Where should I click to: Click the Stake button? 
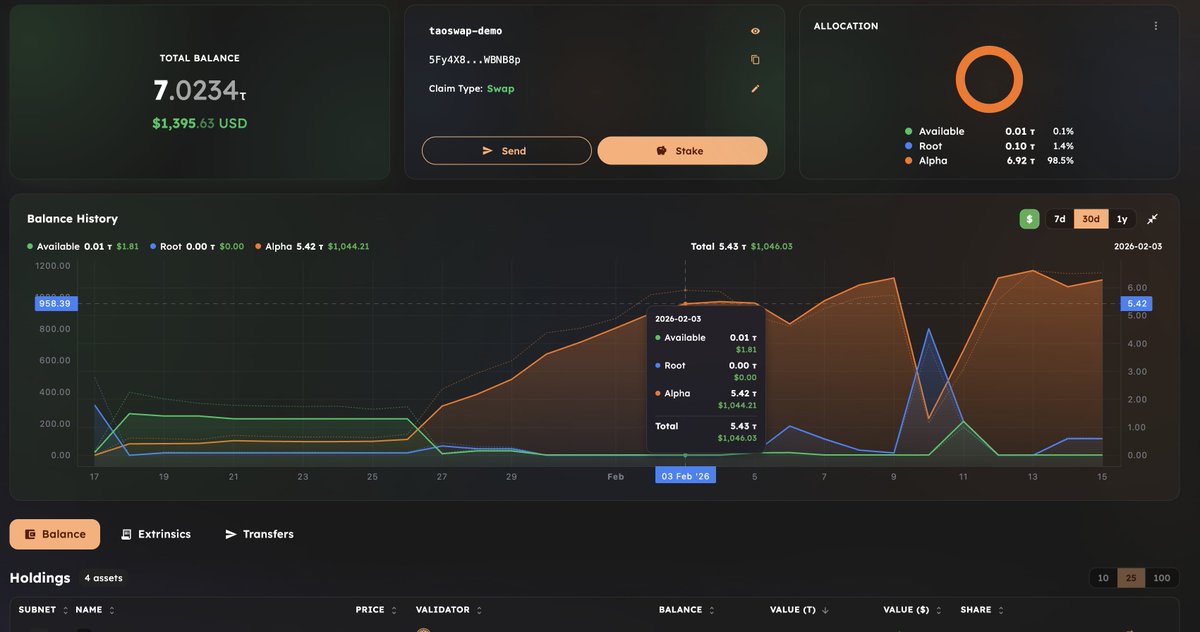click(682, 151)
